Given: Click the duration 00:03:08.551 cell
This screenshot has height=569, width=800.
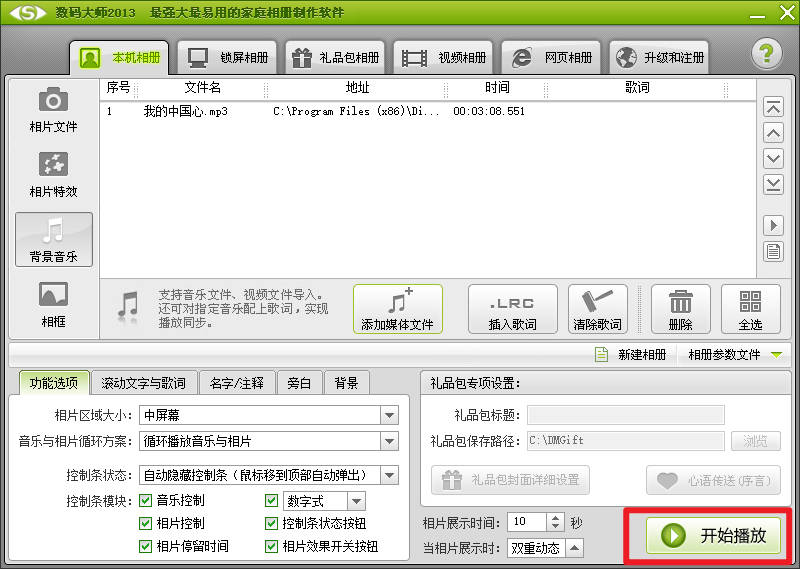Looking at the screenshot, I should 489,111.
